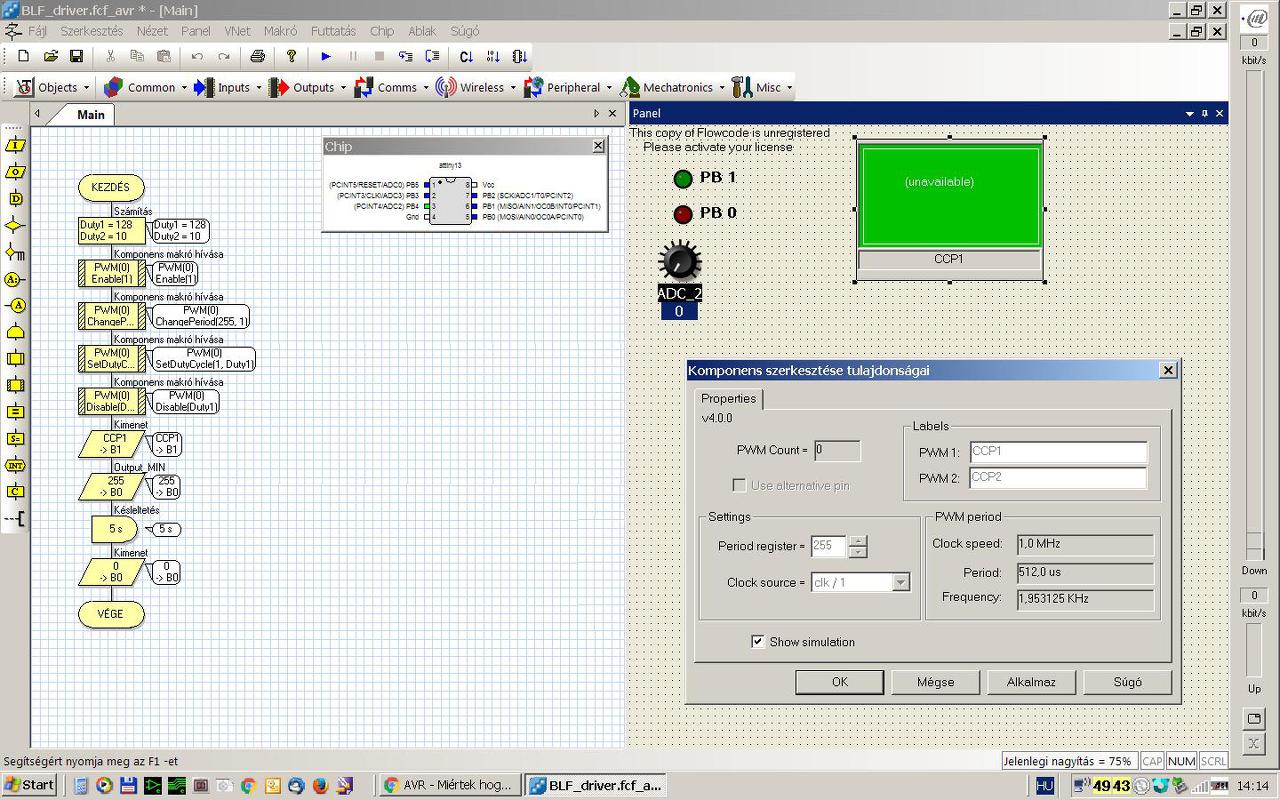Compile the flowchart to HEX
This screenshot has height=800, width=1280.
(x=493, y=57)
